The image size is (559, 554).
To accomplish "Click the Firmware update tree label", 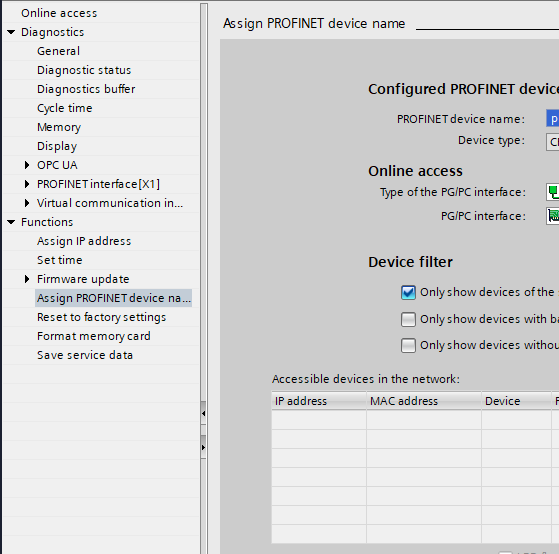I will (83, 279).
